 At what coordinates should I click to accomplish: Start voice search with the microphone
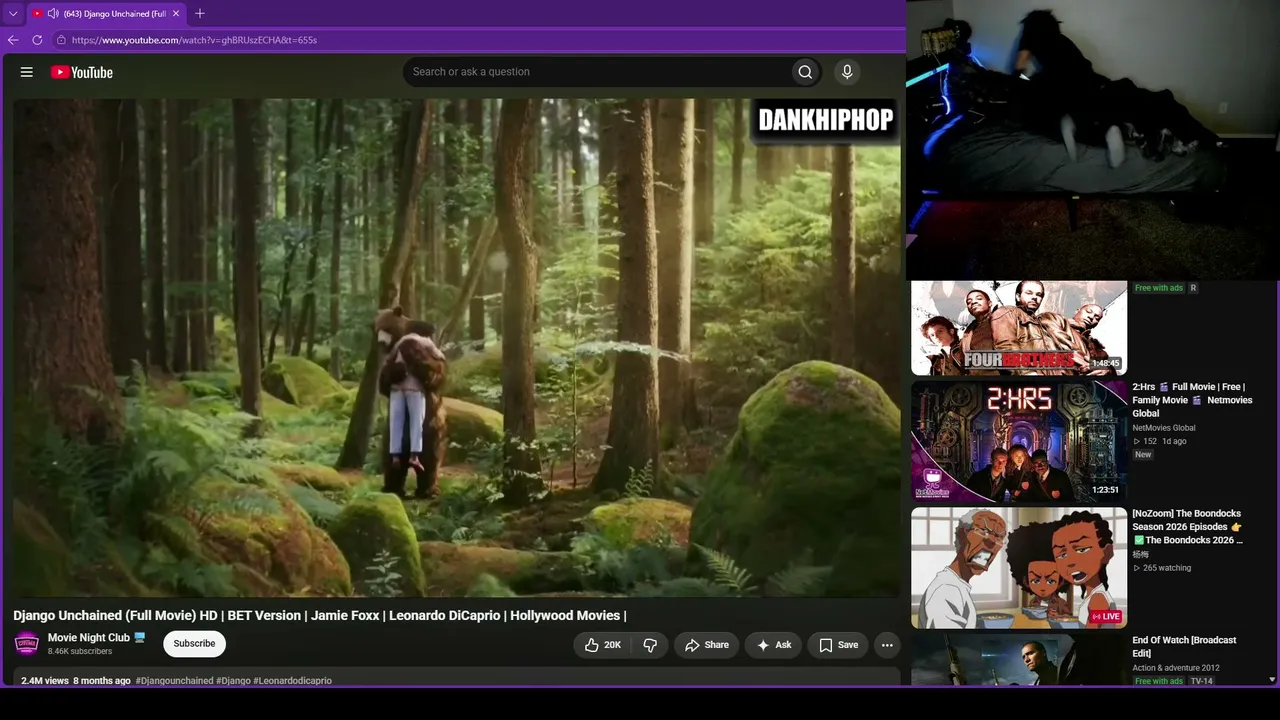pyautogui.click(x=847, y=72)
